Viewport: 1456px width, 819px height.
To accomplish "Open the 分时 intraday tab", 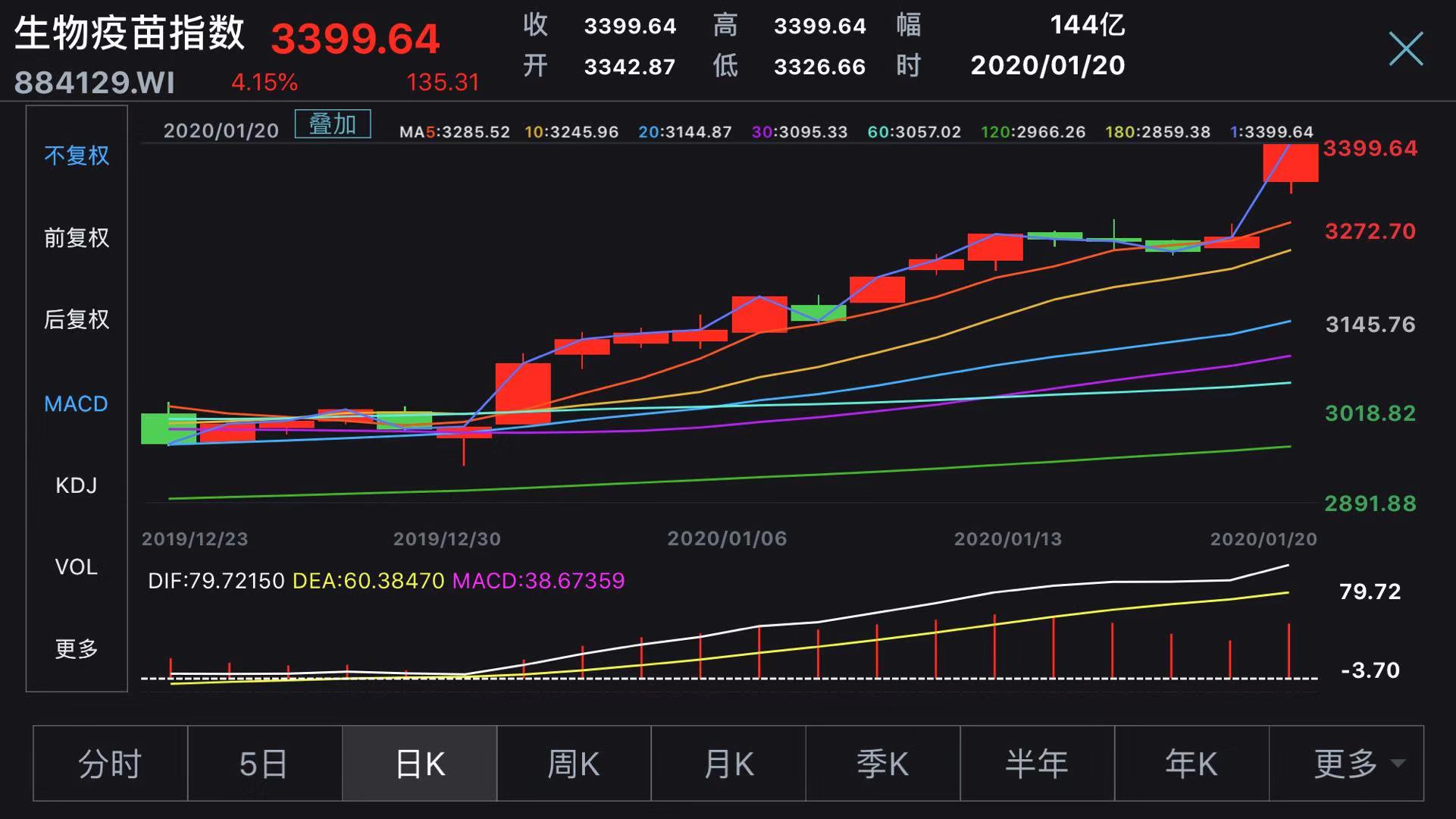I will pos(111,764).
